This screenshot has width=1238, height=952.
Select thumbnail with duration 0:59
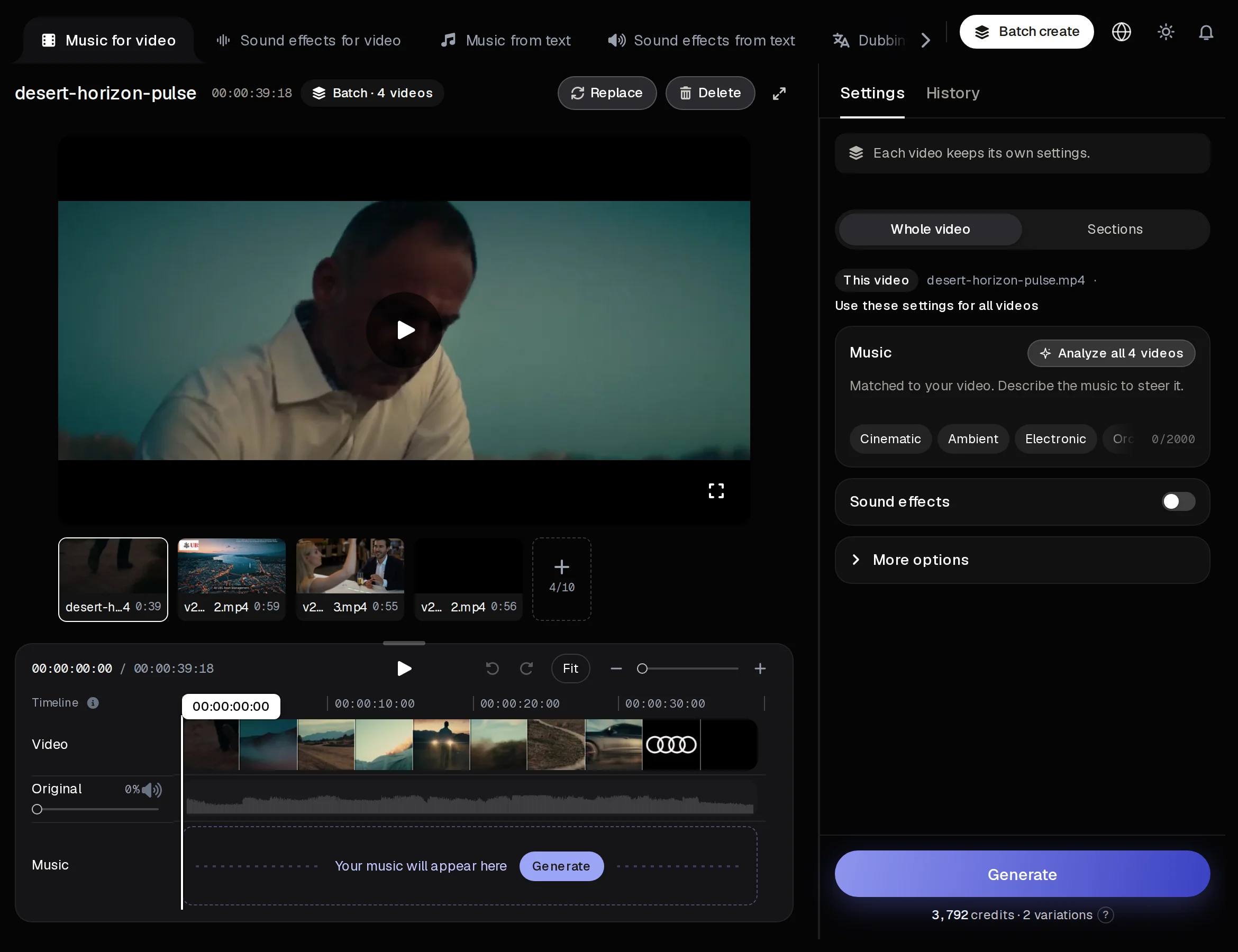click(x=231, y=579)
